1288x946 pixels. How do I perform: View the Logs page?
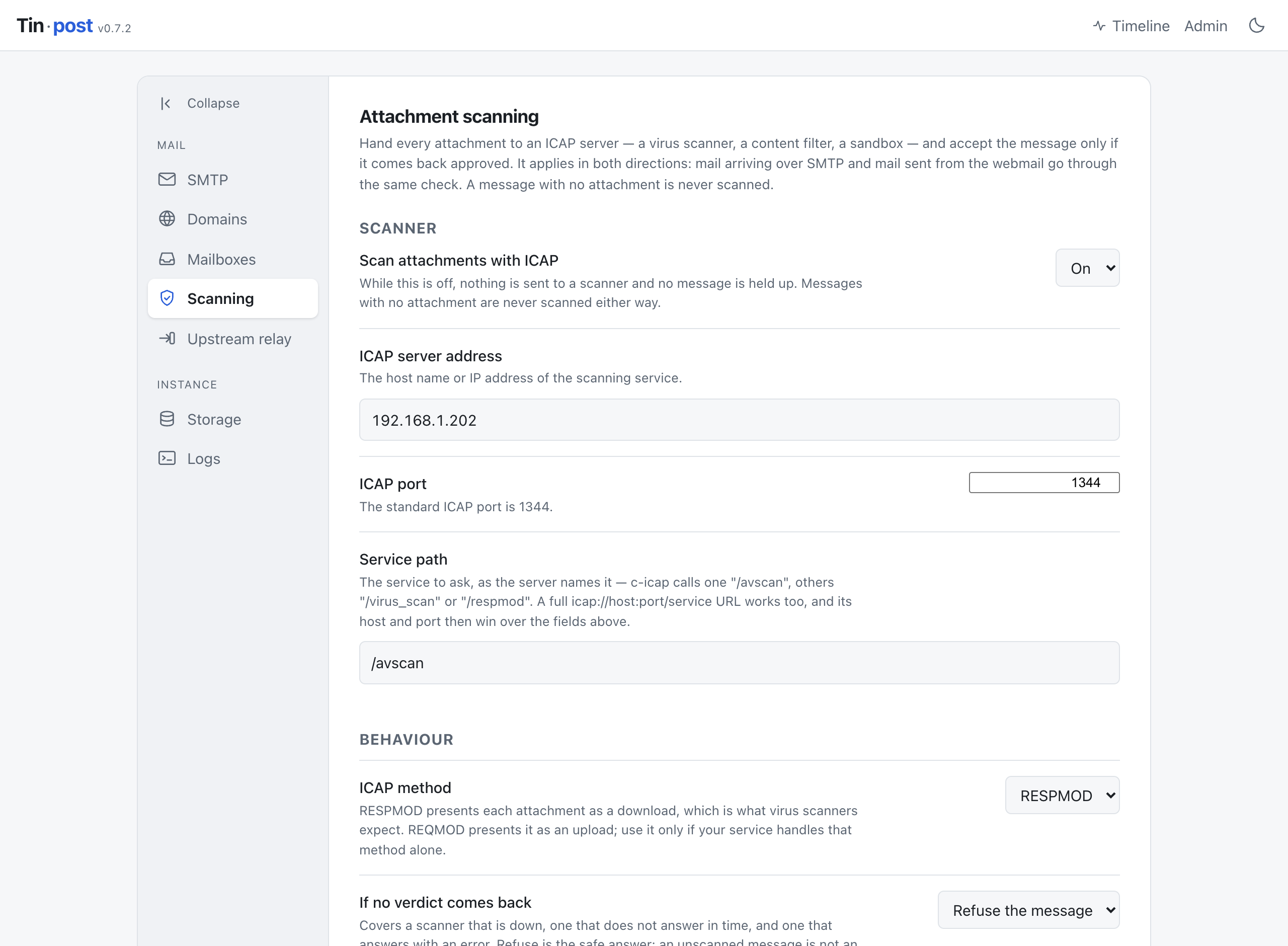pos(232,458)
